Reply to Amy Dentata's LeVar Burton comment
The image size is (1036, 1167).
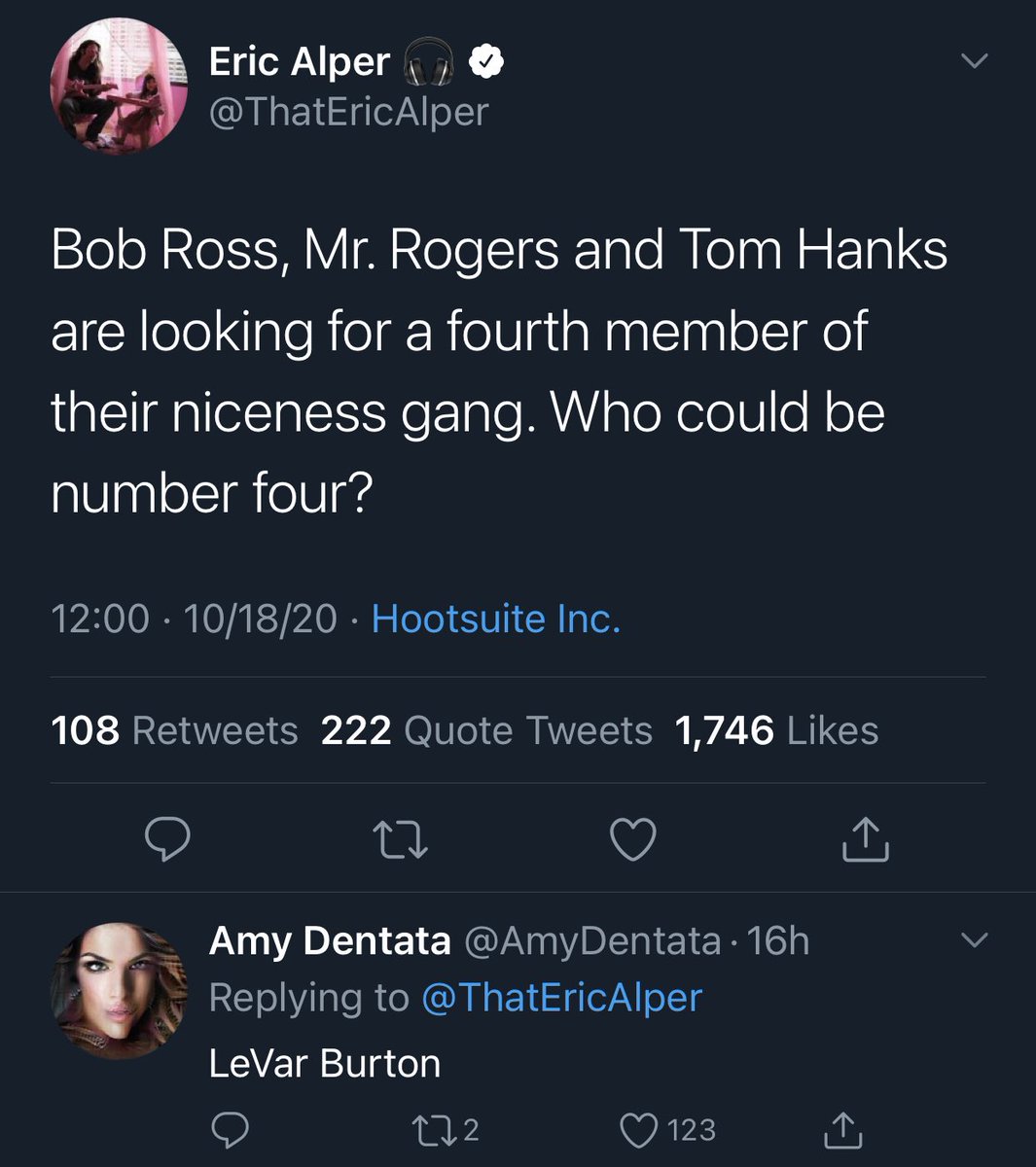tap(231, 1129)
